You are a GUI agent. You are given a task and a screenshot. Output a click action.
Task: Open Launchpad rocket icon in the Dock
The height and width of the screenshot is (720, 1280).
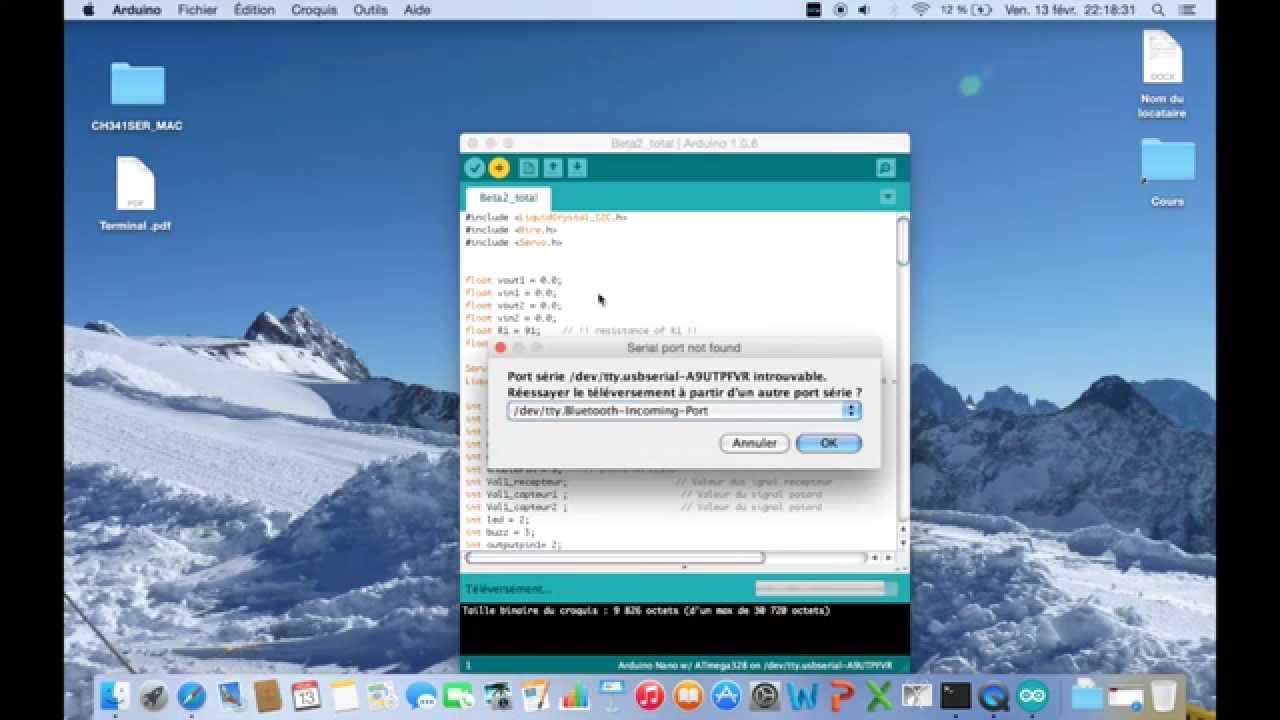click(154, 695)
